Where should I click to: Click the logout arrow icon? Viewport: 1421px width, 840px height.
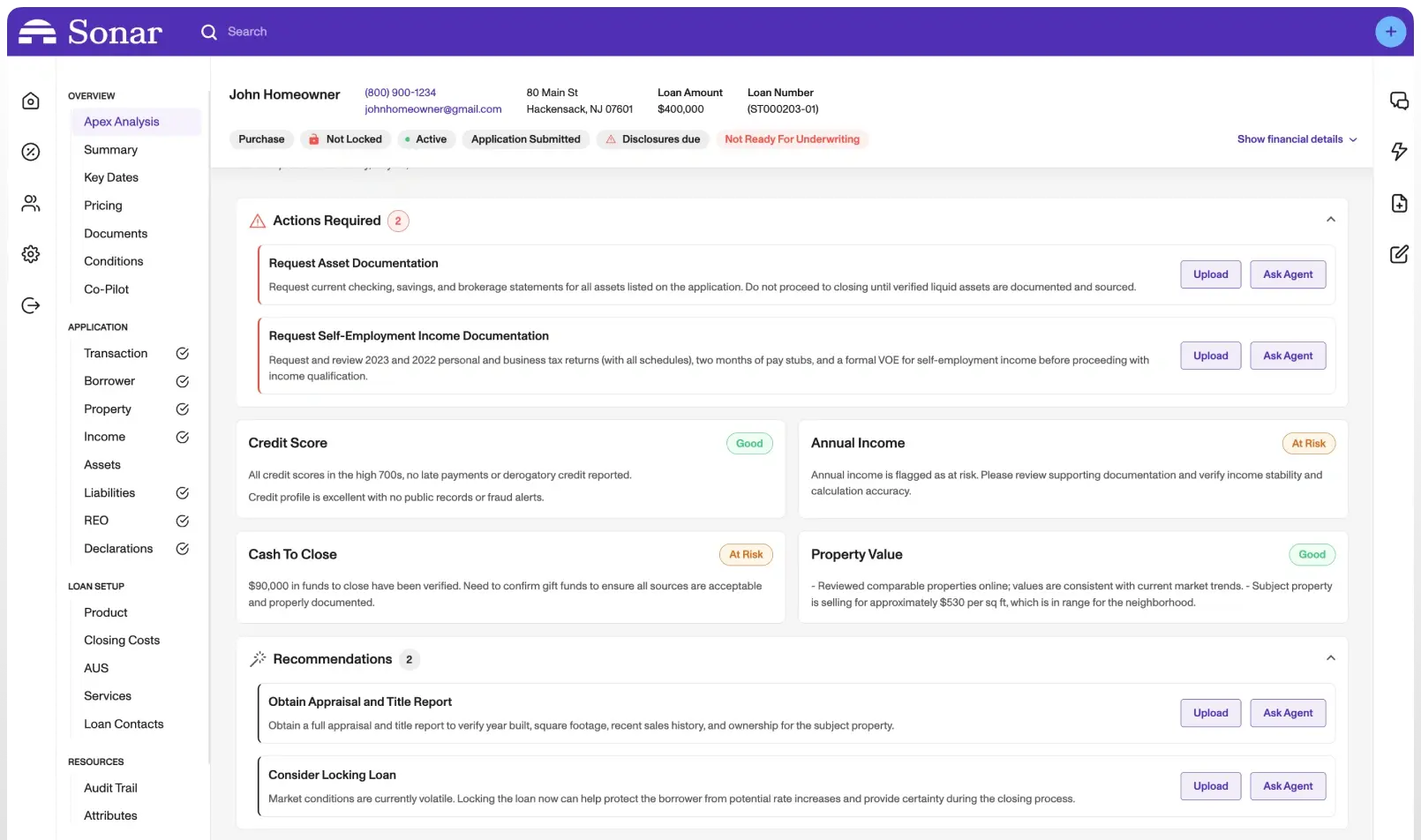pos(31,305)
